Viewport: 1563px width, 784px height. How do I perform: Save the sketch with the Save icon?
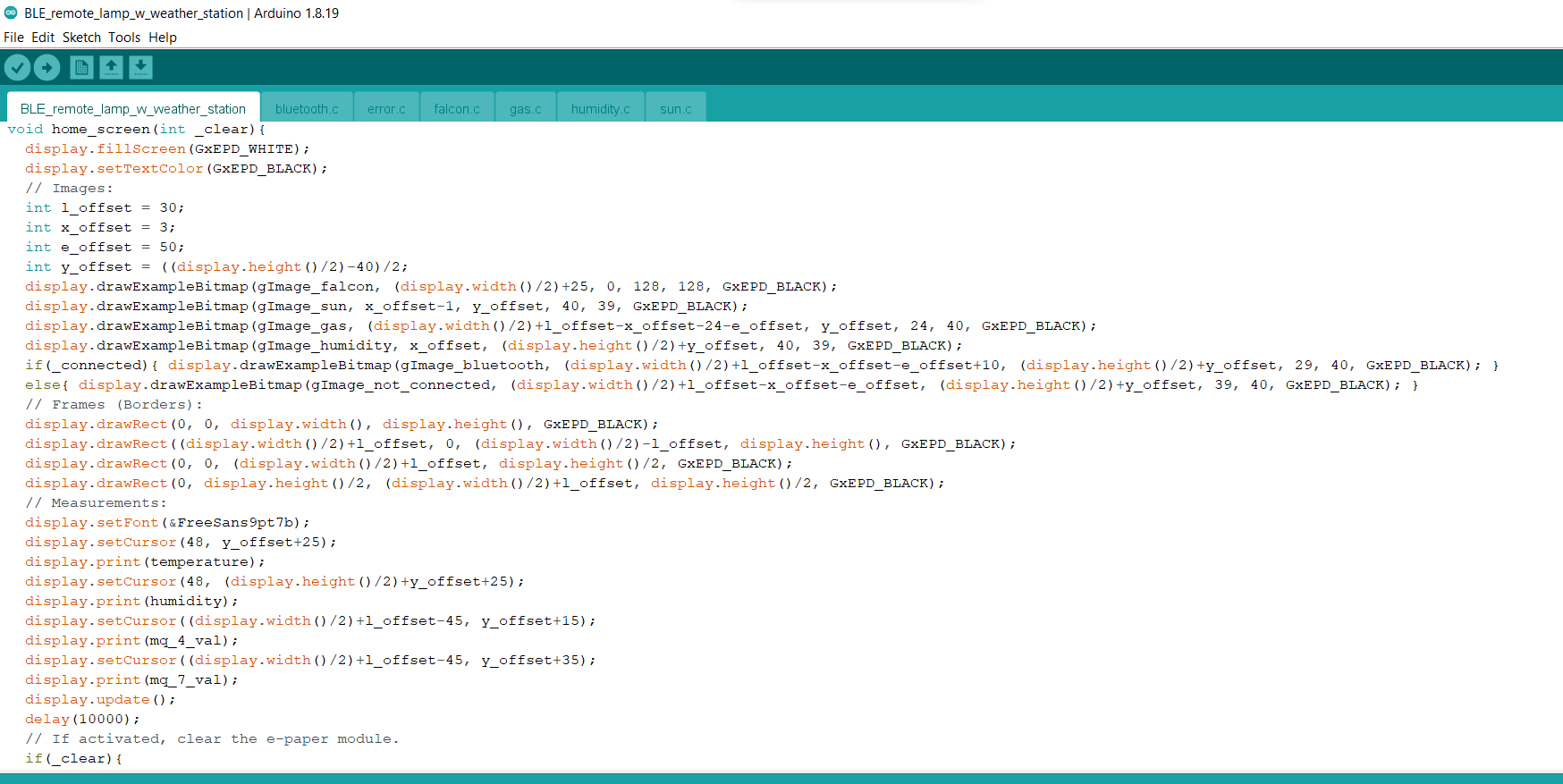click(140, 67)
